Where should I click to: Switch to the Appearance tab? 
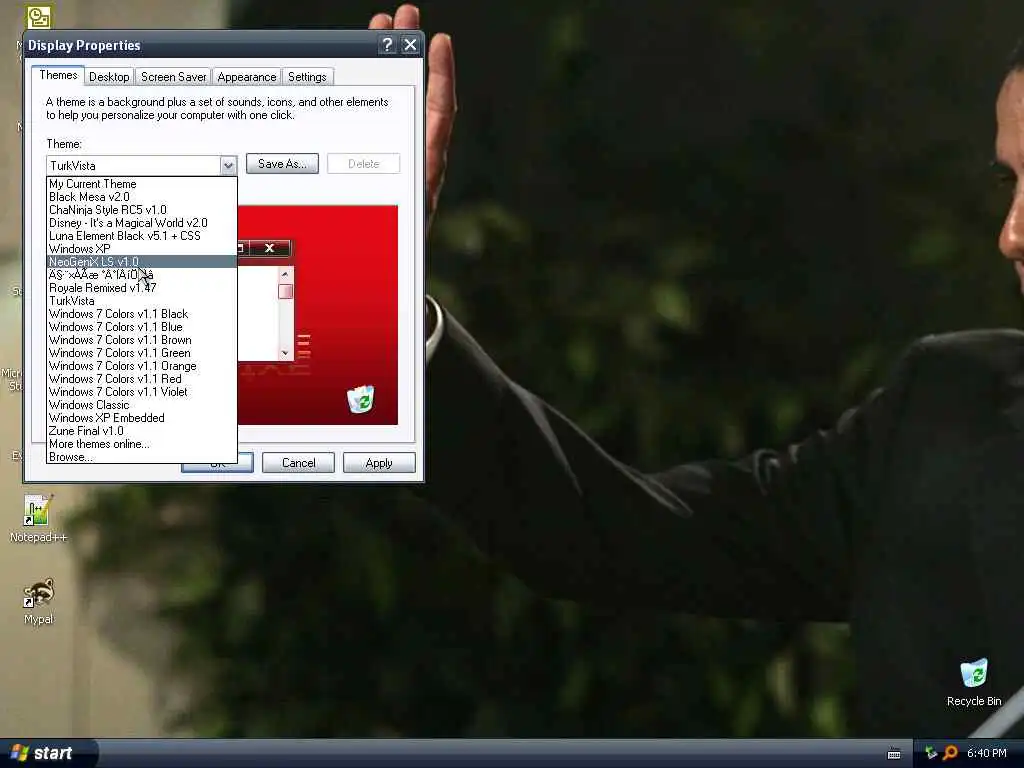coord(247,77)
